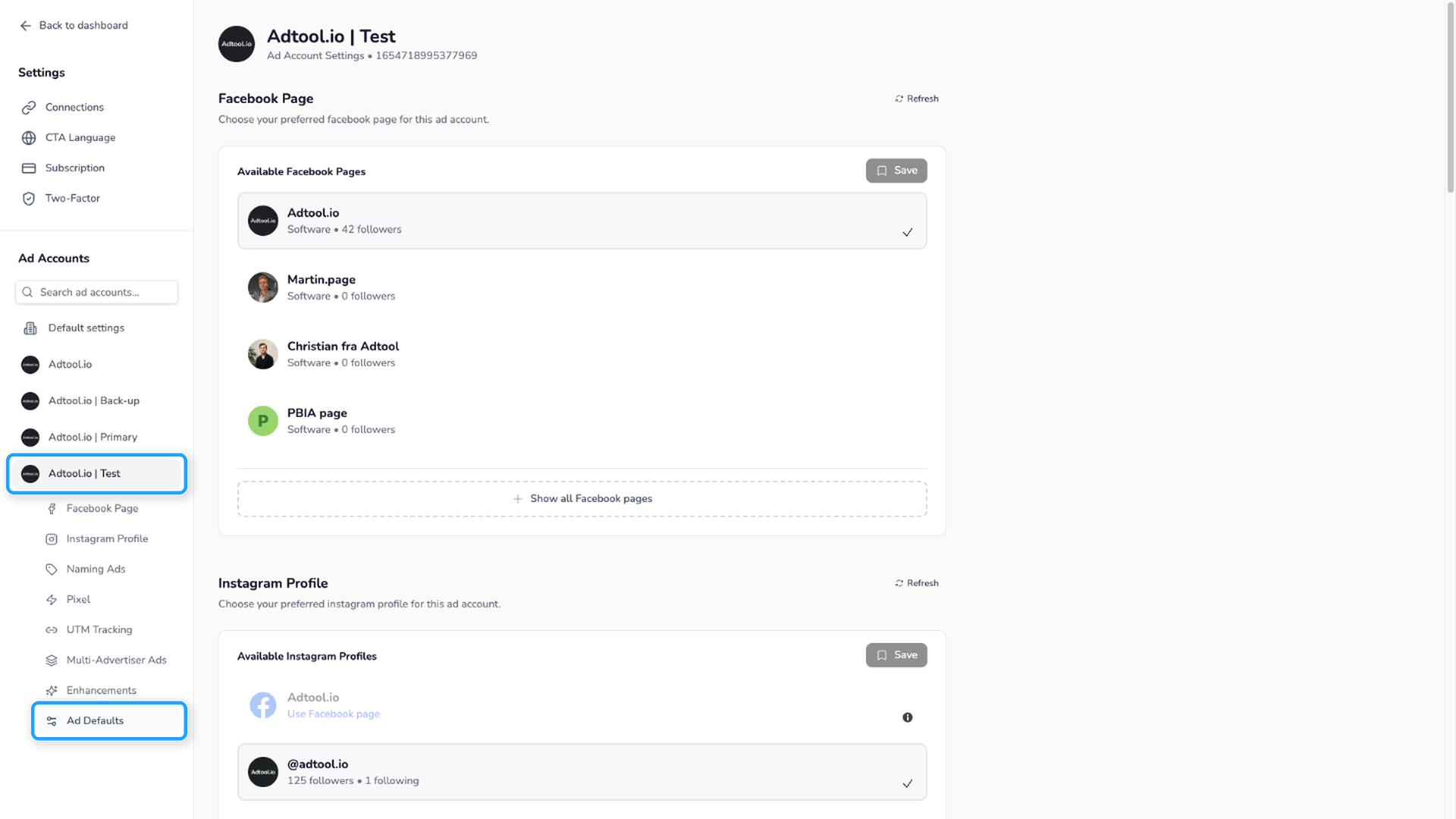Click the UTM Tracking link icon
The height and width of the screenshot is (819, 1456).
52,630
